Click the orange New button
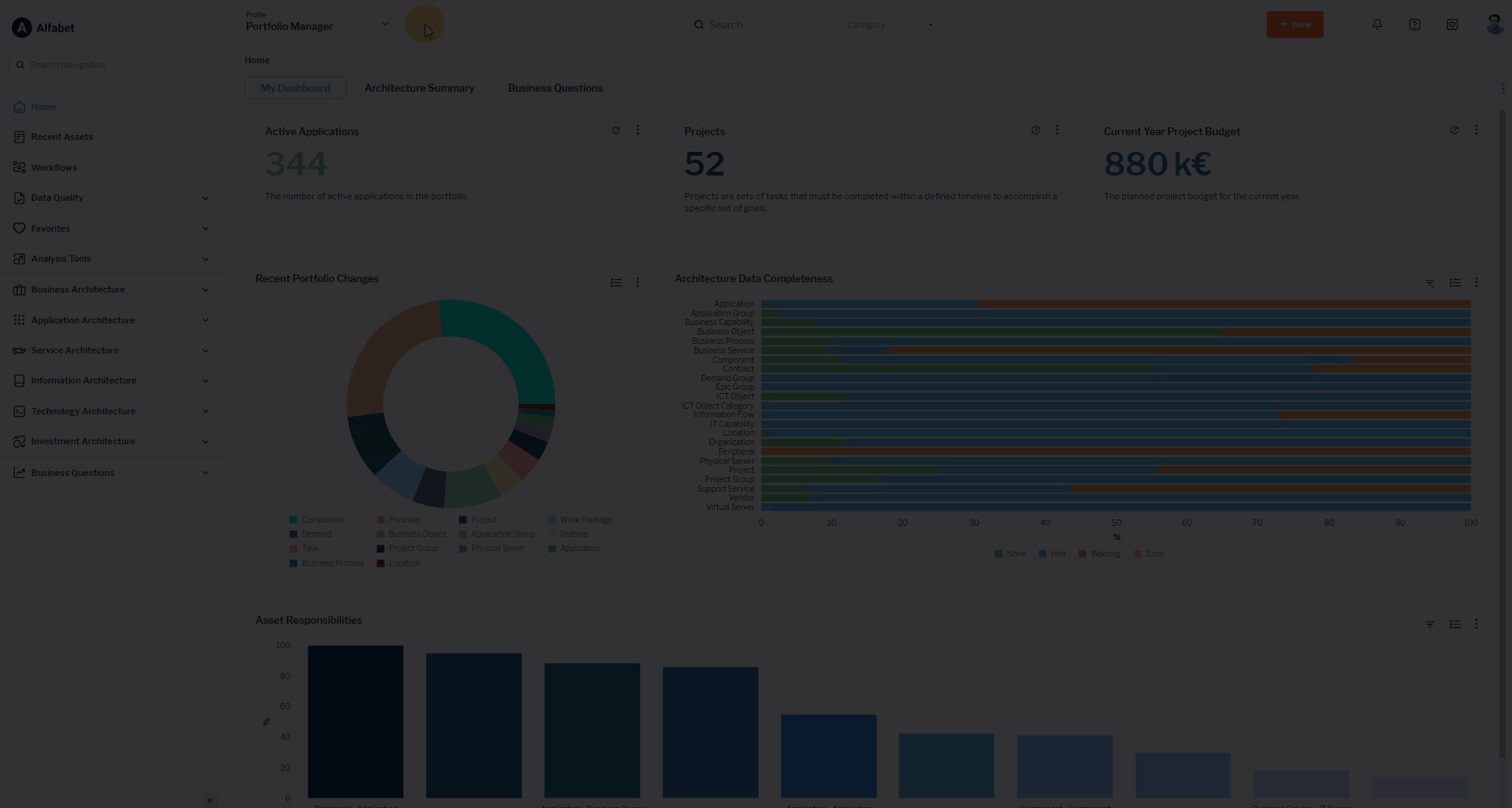This screenshot has width=1512, height=808. point(1295,25)
